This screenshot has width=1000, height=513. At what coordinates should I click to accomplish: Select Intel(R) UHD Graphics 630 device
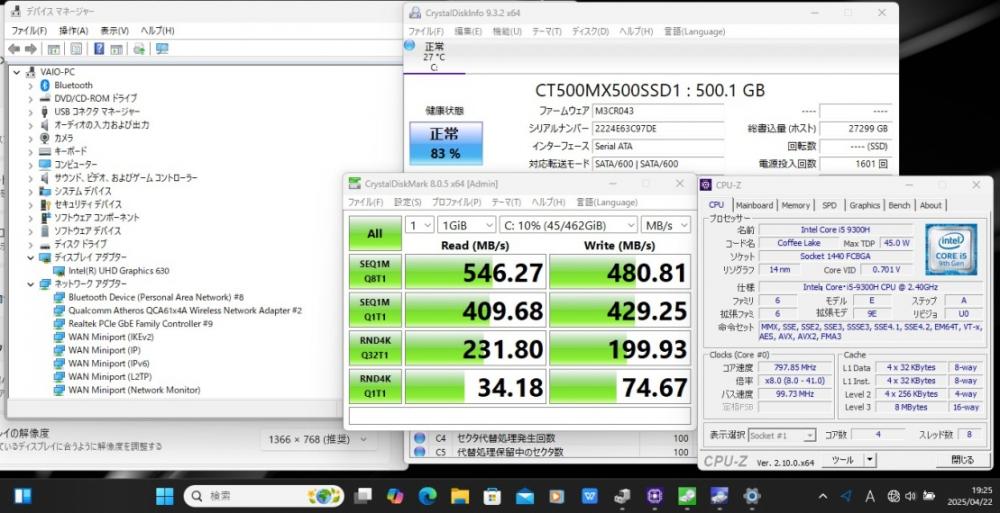tap(119, 271)
